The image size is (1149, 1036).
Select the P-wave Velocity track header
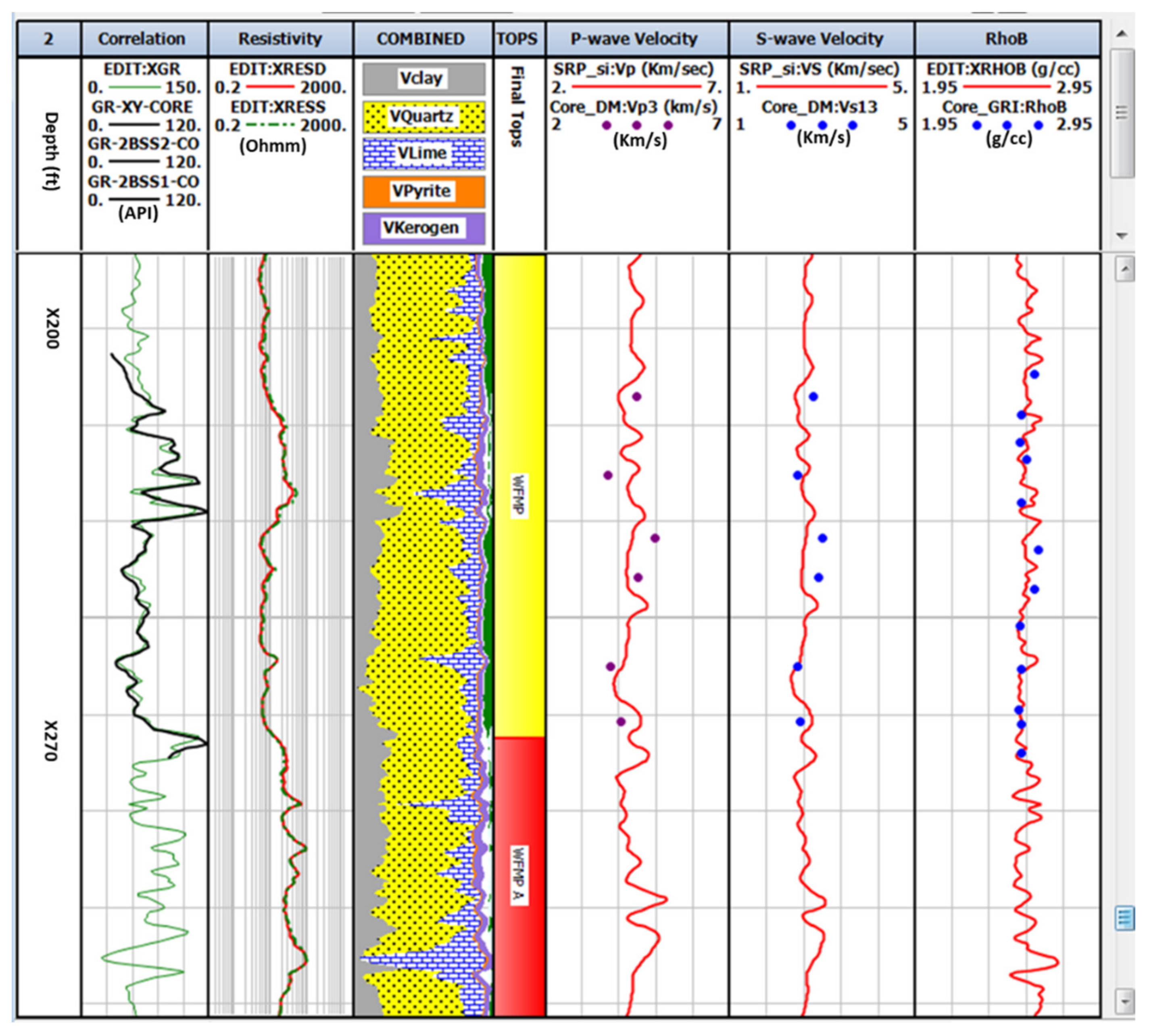pos(634,39)
